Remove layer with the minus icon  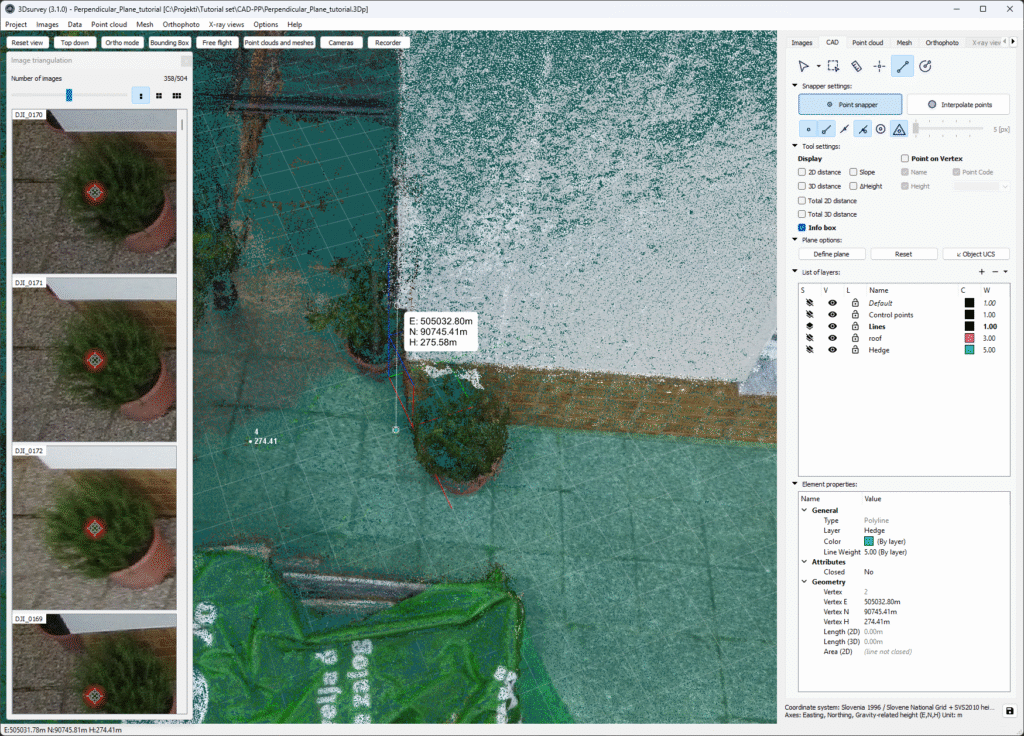[x=995, y=272]
